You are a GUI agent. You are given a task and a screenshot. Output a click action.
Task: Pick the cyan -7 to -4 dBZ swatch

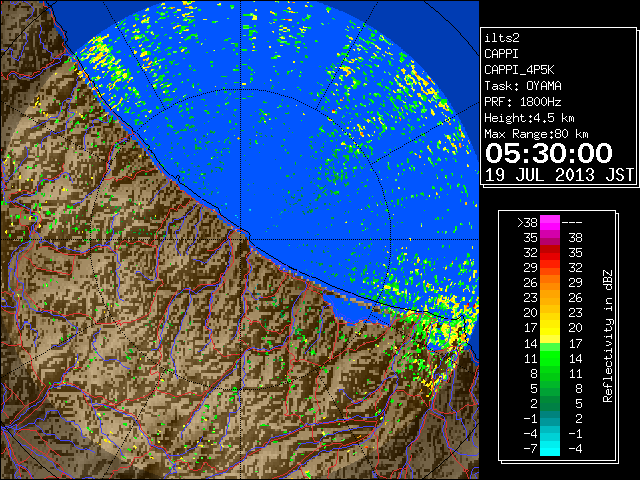tap(550, 448)
